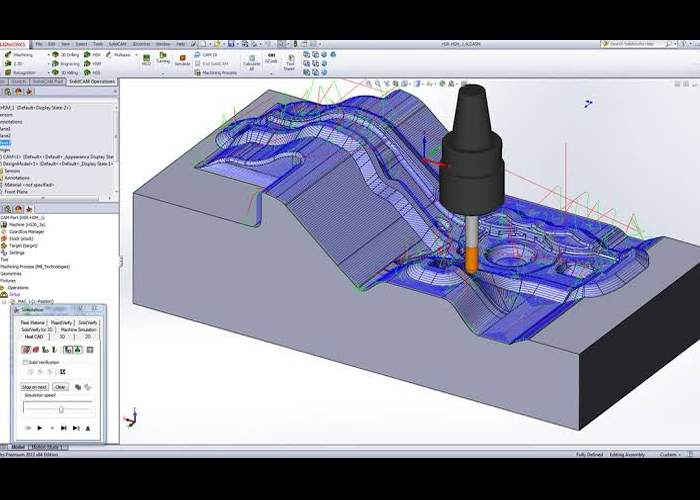Switch to the SolidCAM Operations tab
The image size is (700, 500).
coord(92,81)
